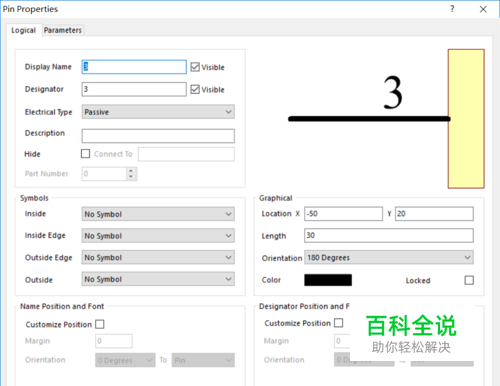Click the pin preview graphic
Screen dimensions: 500x386
pyautogui.click(x=386, y=119)
